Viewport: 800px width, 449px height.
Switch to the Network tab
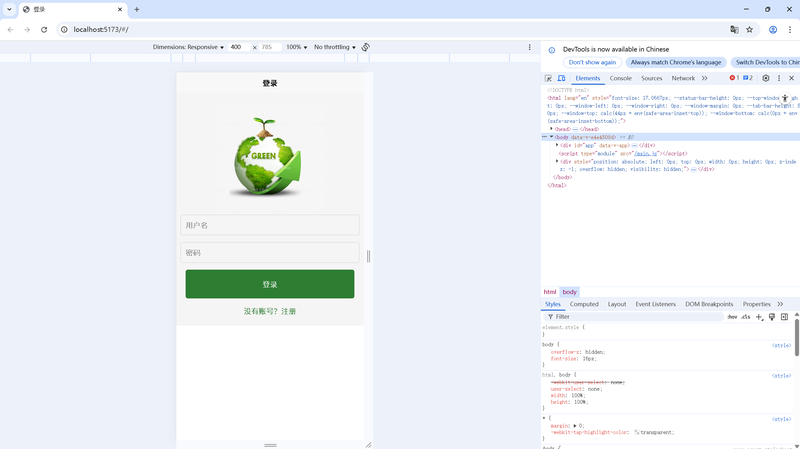[683, 78]
